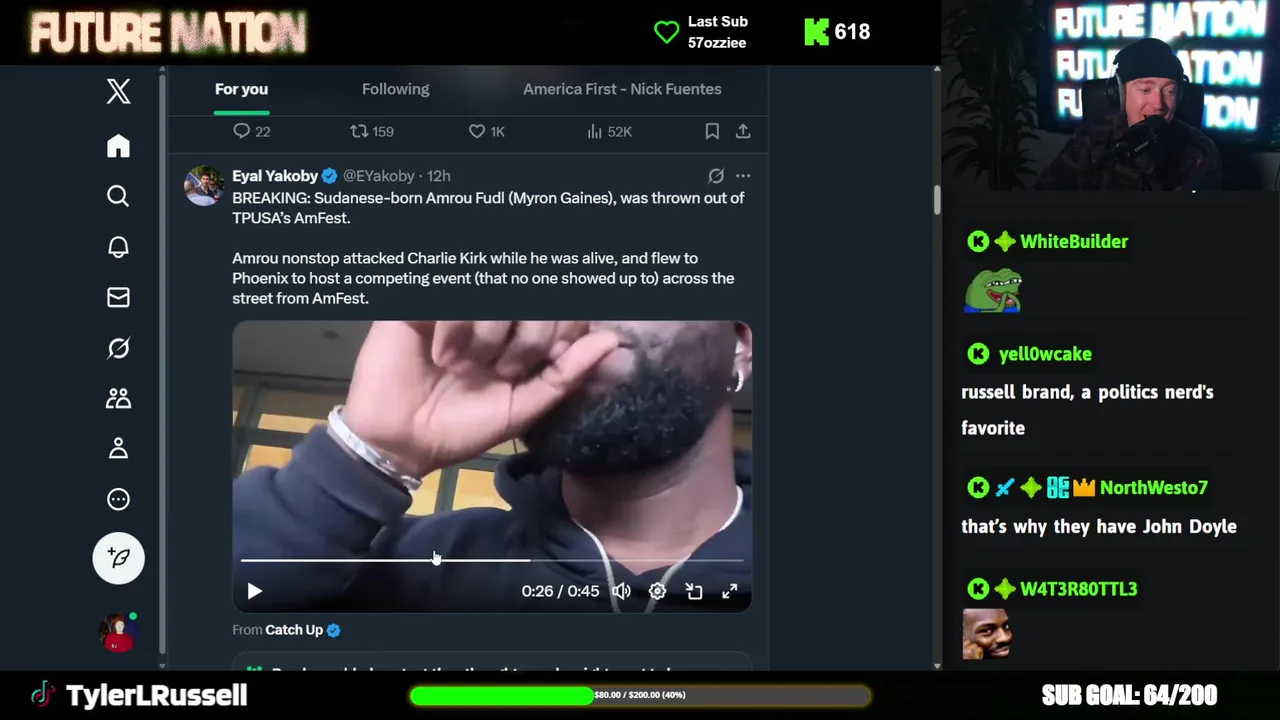Open the X logo home link
Screen dimensions: 1280x720
(118, 91)
